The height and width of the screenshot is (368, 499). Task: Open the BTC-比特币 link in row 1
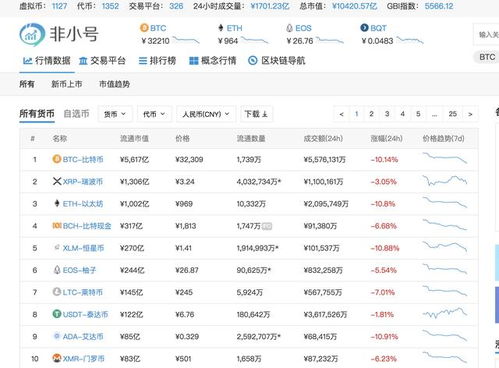83,159
